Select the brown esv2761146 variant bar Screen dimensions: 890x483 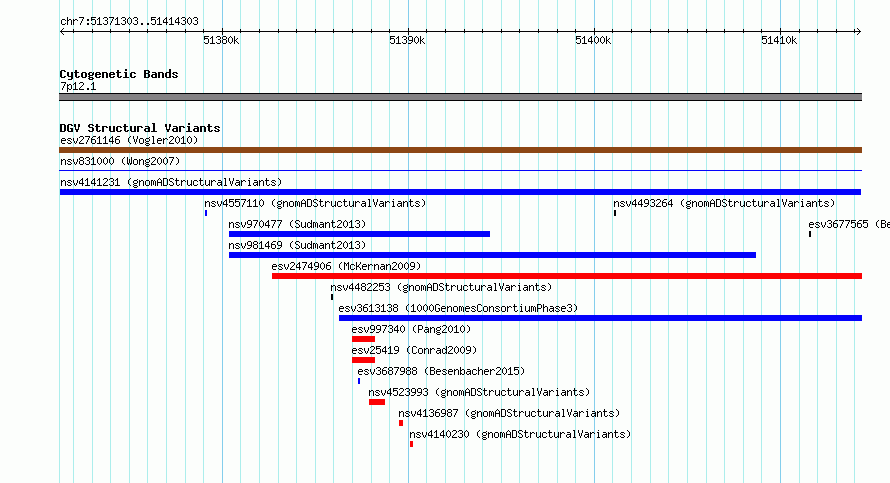click(x=460, y=150)
